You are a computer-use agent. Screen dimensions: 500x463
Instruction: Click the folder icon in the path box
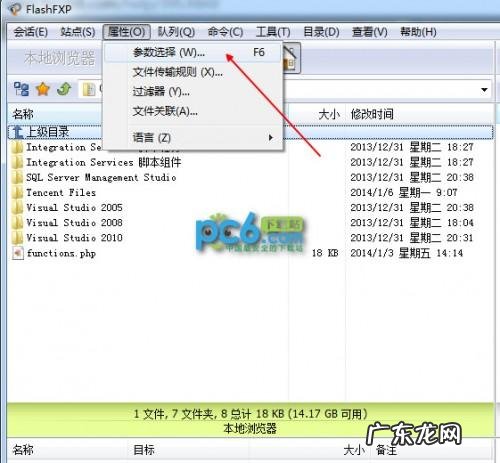(89, 90)
